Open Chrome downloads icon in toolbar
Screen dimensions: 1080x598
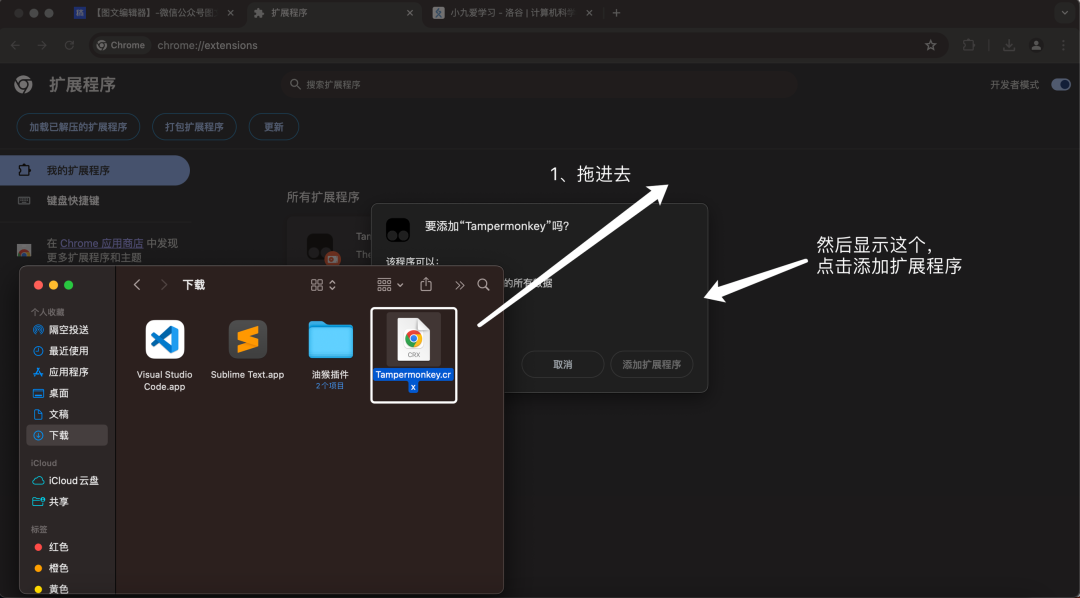pyautogui.click(x=1010, y=45)
